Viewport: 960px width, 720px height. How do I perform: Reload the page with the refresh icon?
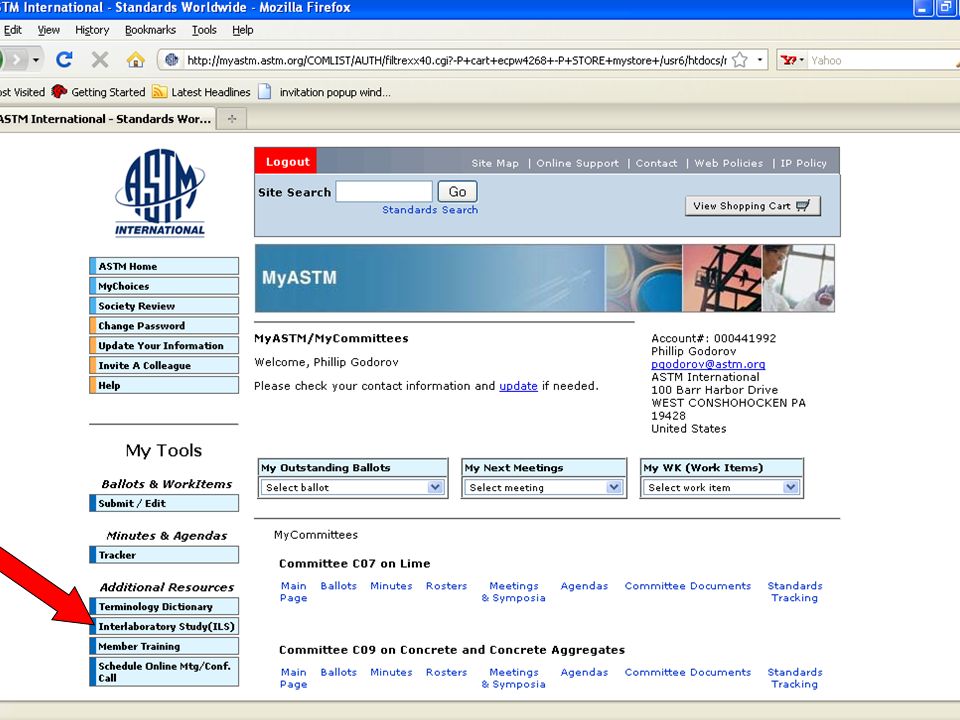tap(64, 59)
